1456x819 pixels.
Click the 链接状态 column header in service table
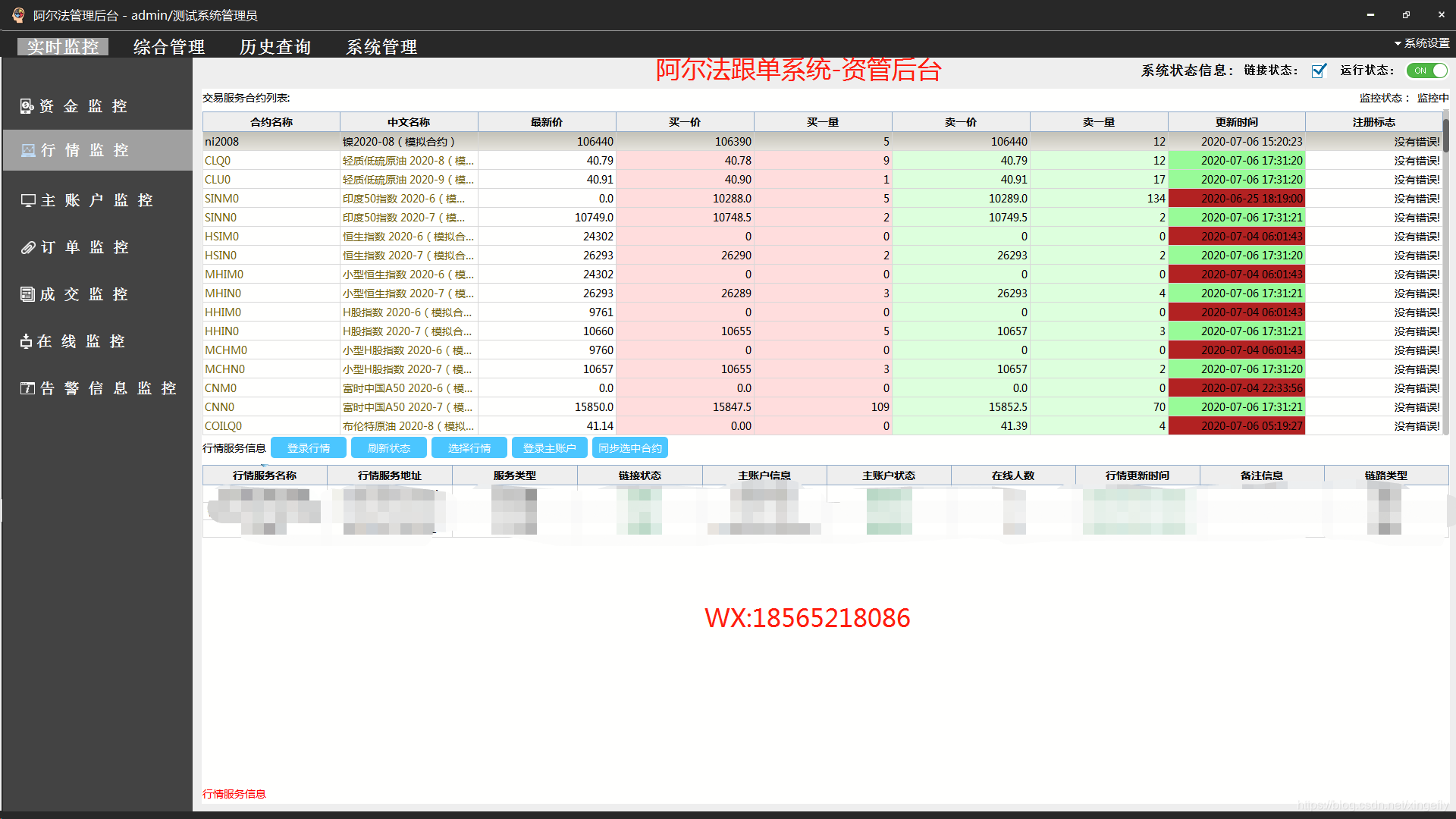point(640,475)
